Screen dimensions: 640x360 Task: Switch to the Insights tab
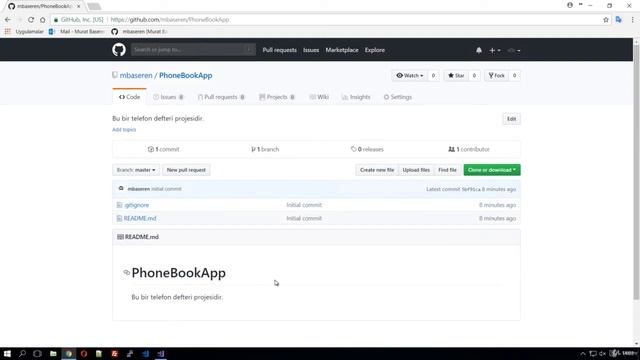pos(356,97)
